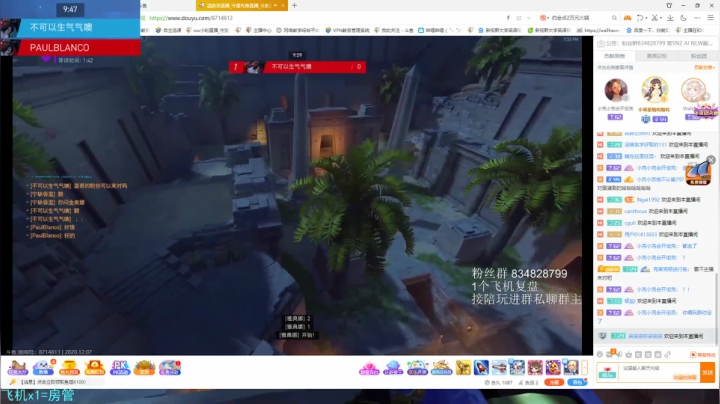Image resolution: width=720 pixels, height=404 pixels.
Task: Open the floating shark mascot promotion
Action: click(698, 174)
